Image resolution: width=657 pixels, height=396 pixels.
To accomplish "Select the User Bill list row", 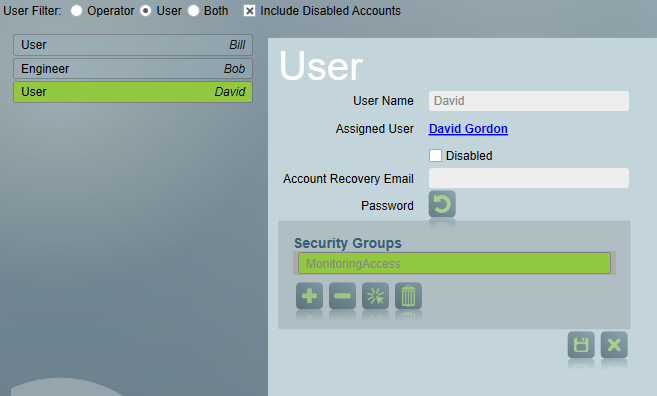I will click(133, 45).
